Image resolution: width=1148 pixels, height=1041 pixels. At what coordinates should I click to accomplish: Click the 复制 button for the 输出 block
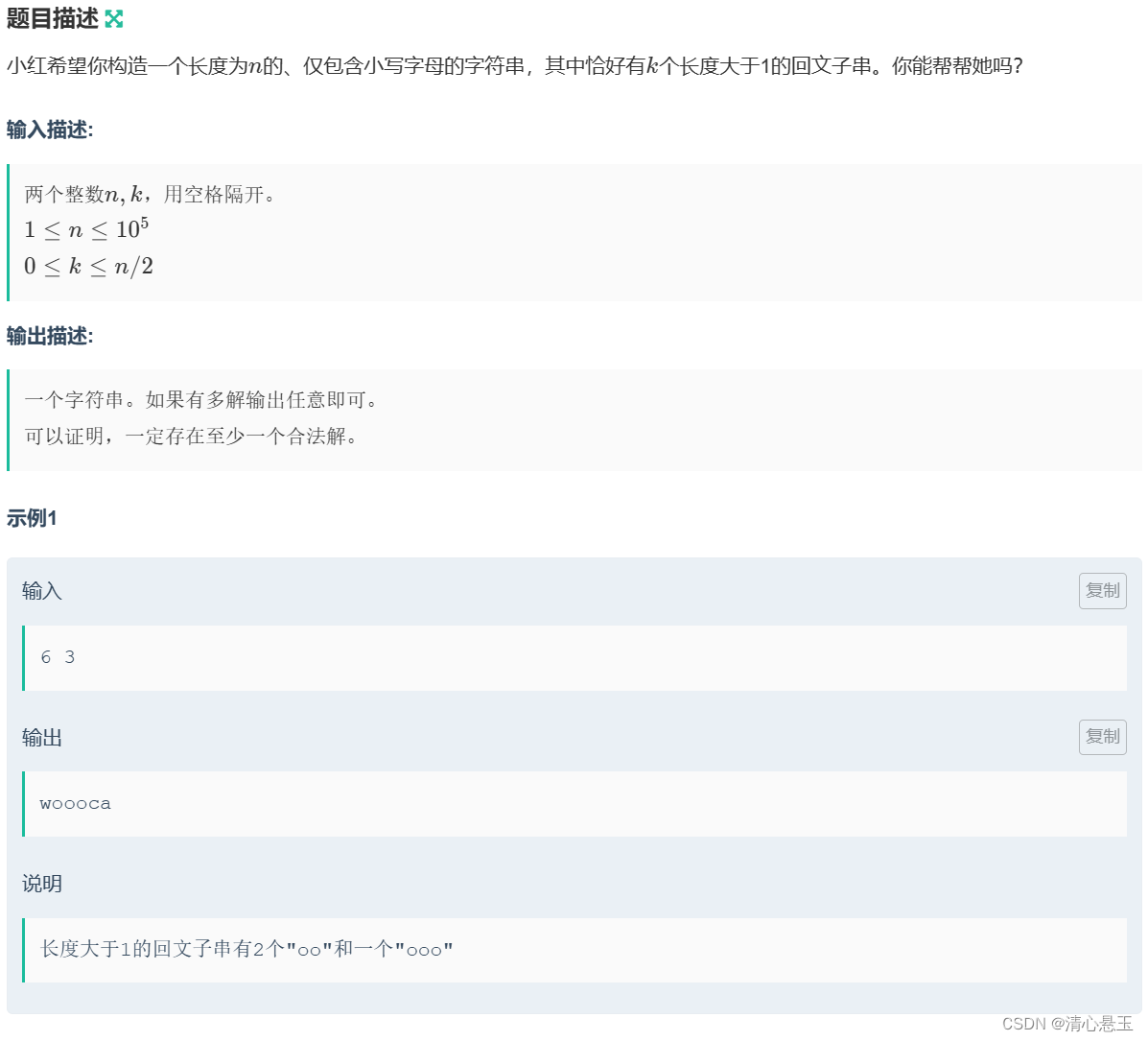point(1102,737)
